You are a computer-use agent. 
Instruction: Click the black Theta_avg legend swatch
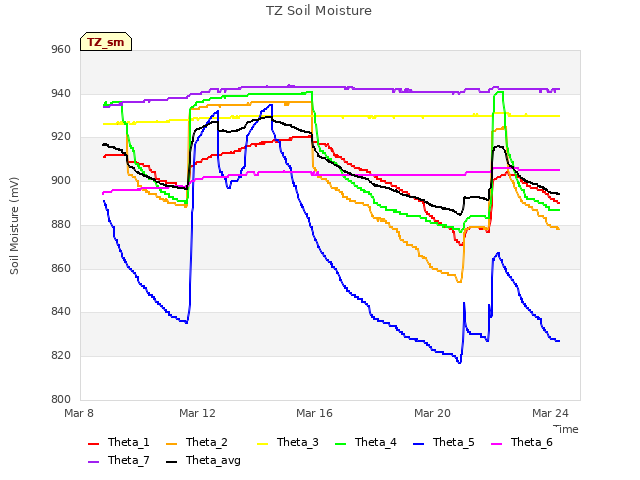[172, 462]
